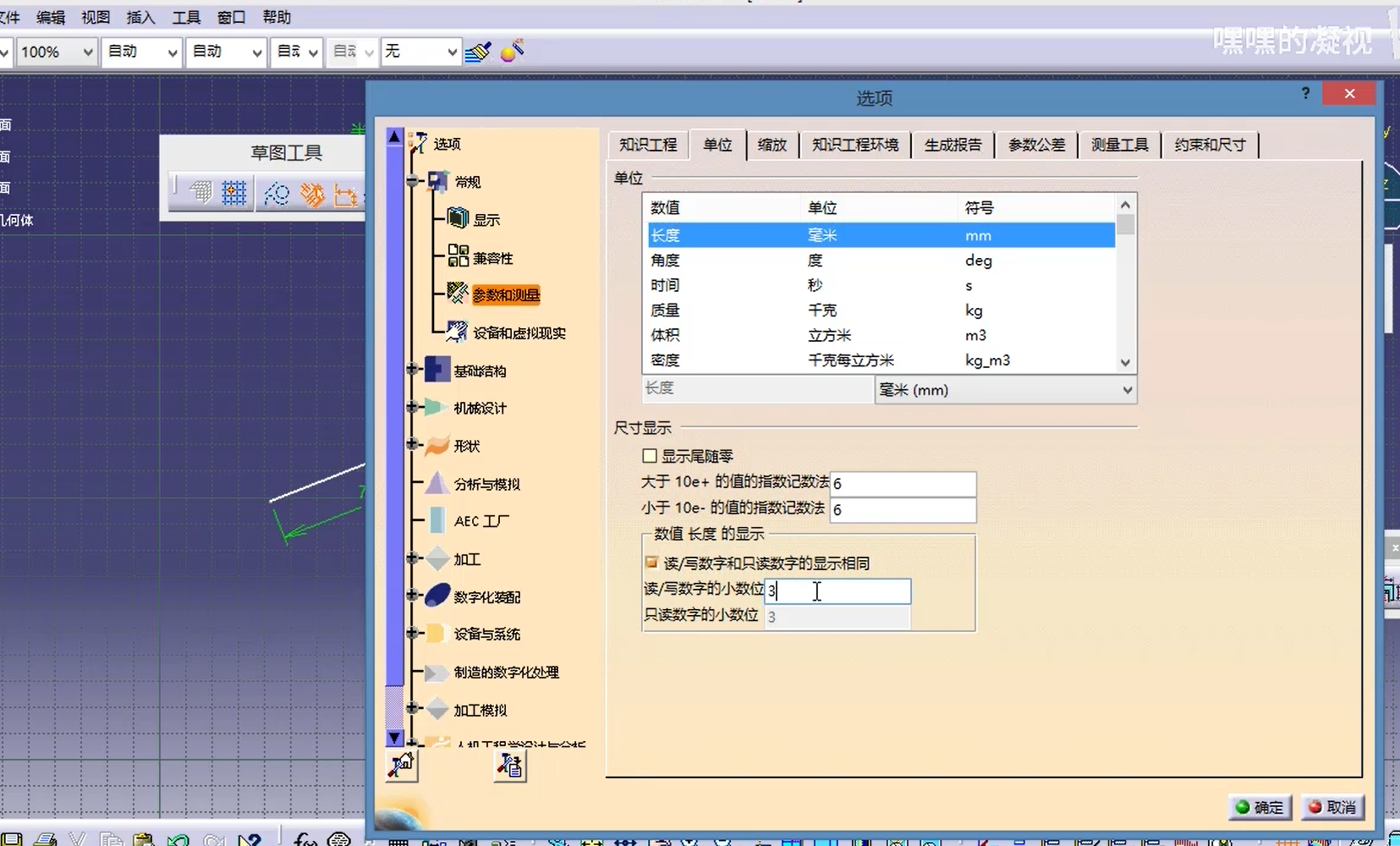This screenshot has width=1400, height=846.
Task: Click the units list scroll down arrow
Action: point(1125,362)
